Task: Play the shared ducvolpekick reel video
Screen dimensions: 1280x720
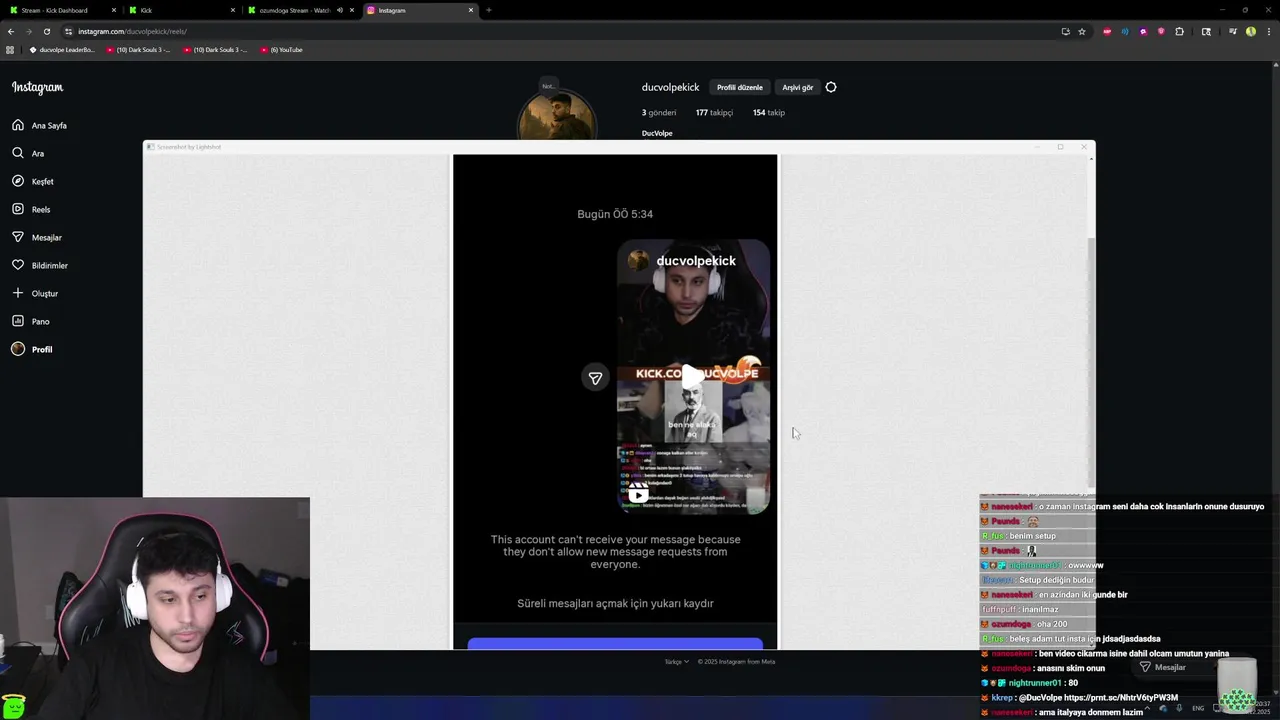Action: [692, 376]
